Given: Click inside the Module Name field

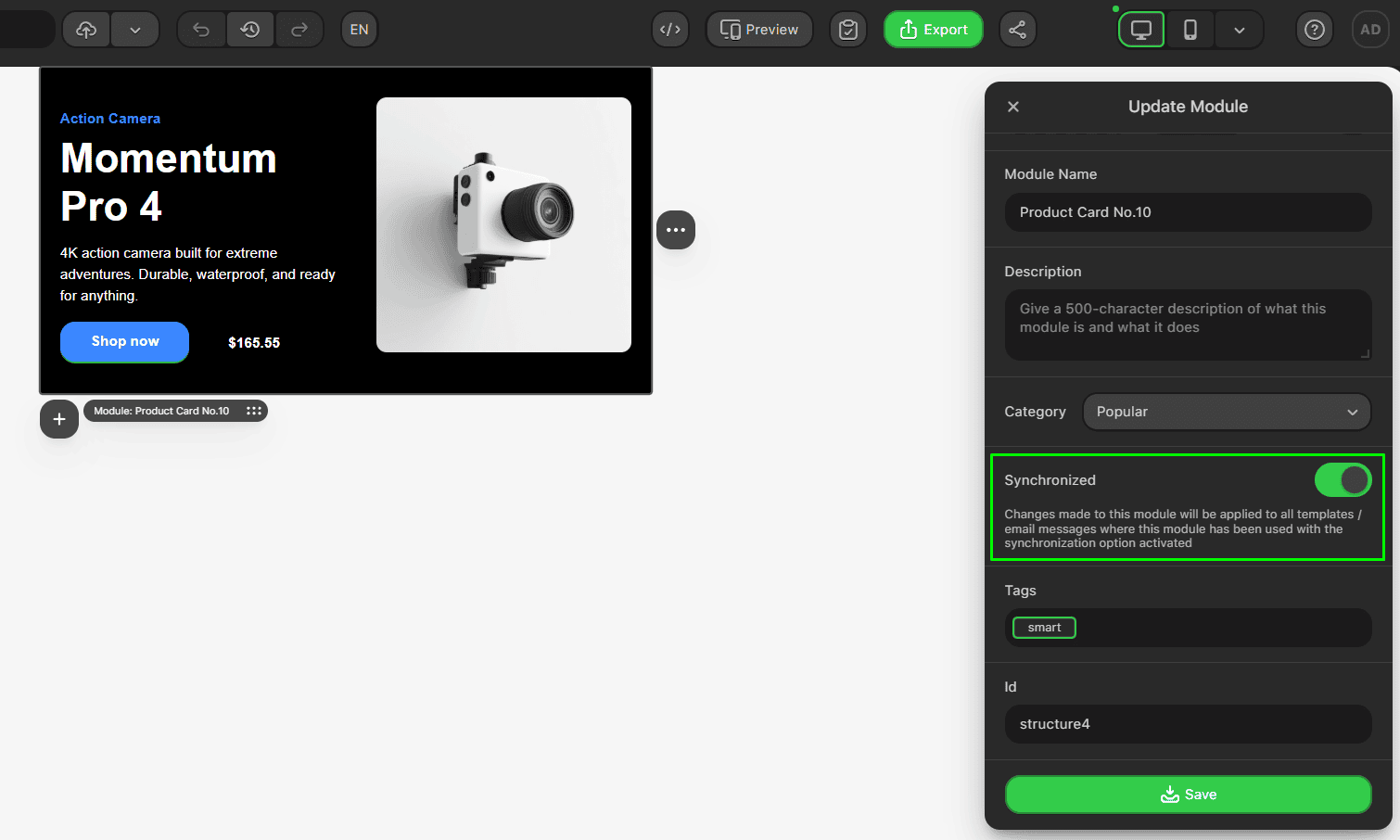Looking at the screenshot, I should click(1188, 212).
